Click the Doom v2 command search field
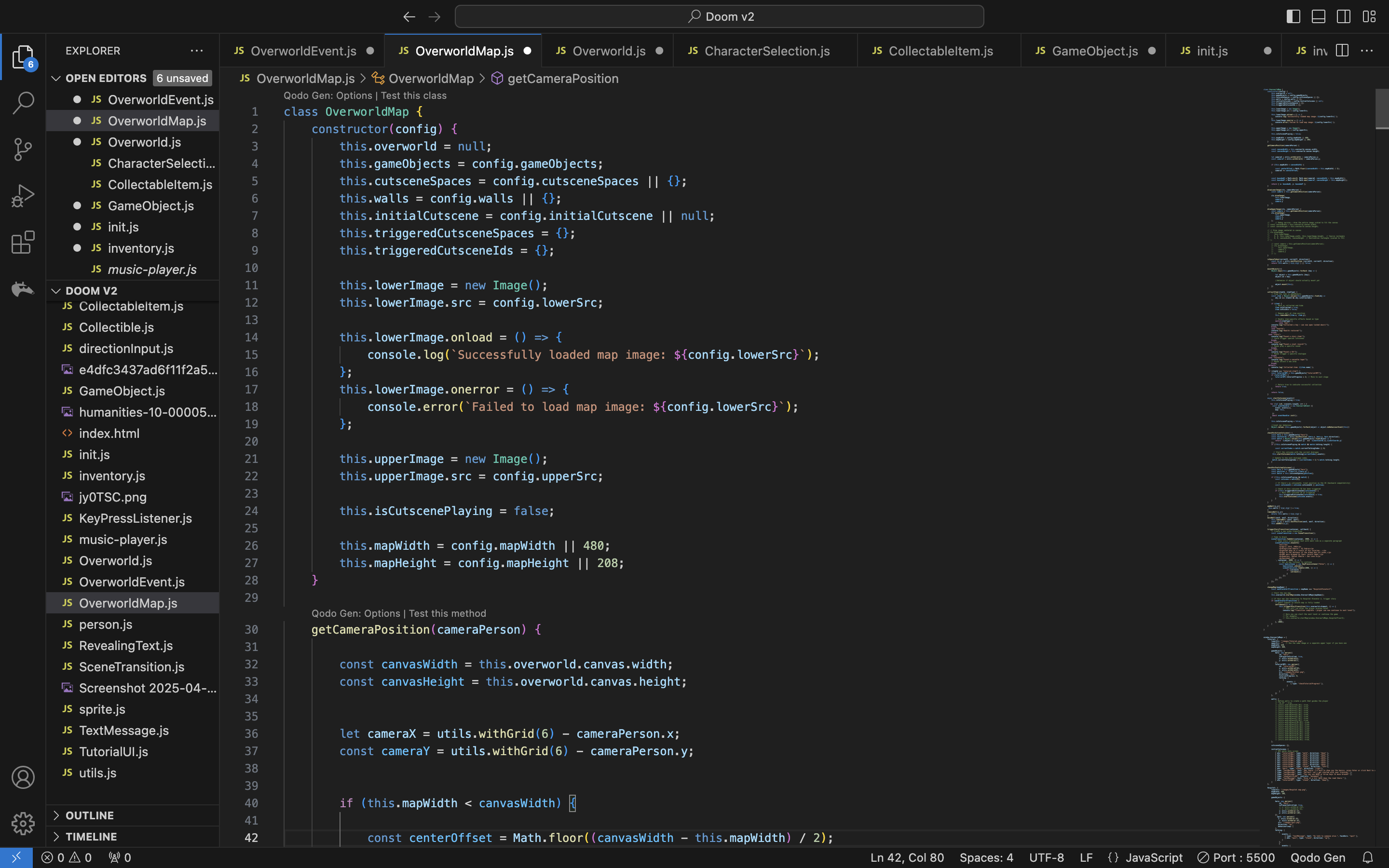The height and width of the screenshot is (868, 1389). click(719, 17)
